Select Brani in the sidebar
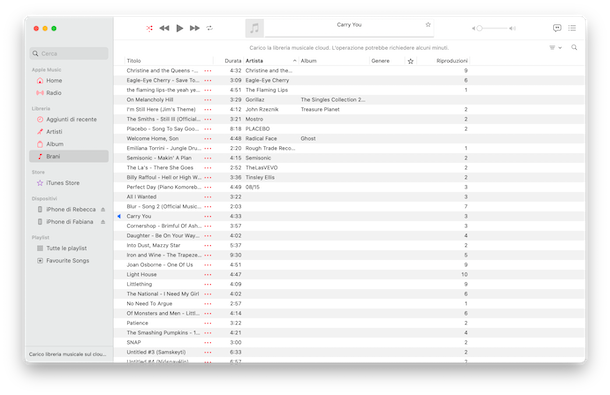610x395 pixels. [x=69, y=156]
